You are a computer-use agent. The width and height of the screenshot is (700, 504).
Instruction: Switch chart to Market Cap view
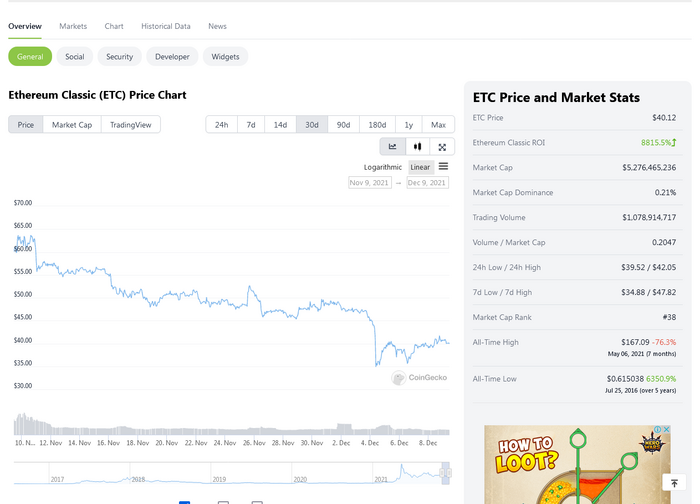pyautogui.click(x=72, y=125)
